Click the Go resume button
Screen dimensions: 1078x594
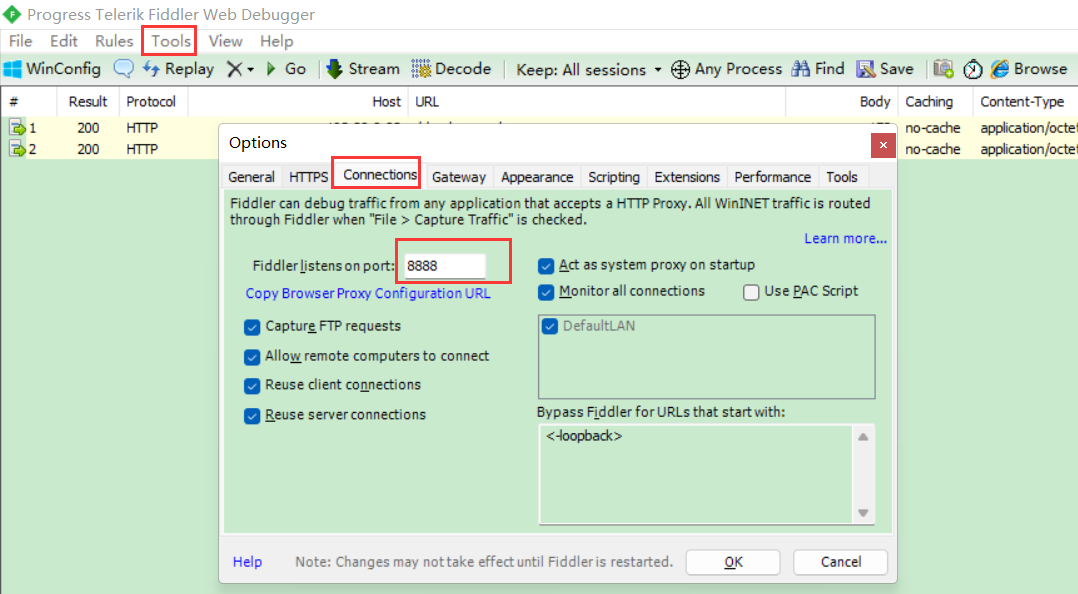[285, 69]
